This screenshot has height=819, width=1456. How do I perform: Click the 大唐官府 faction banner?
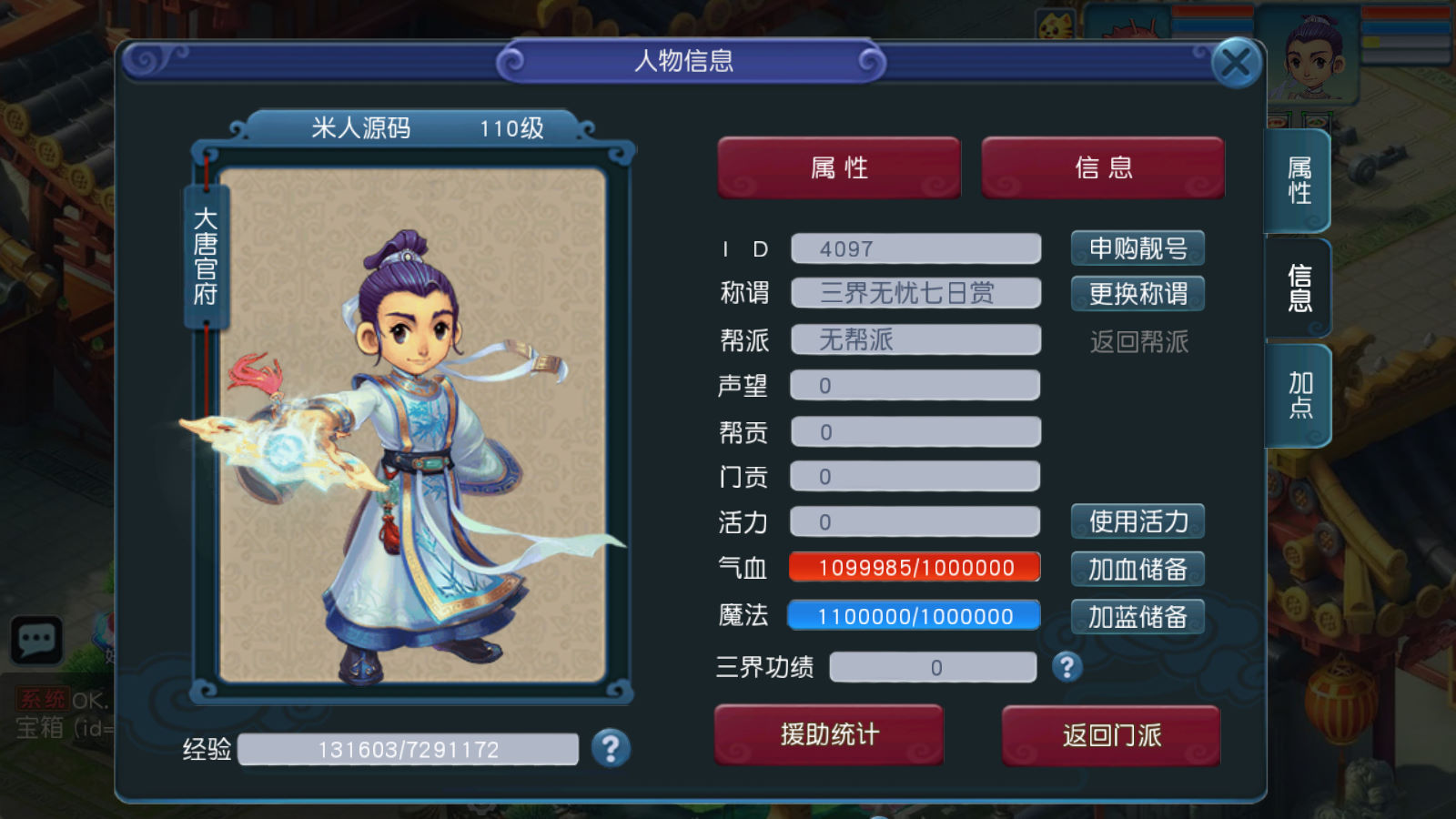pos(206,257)
